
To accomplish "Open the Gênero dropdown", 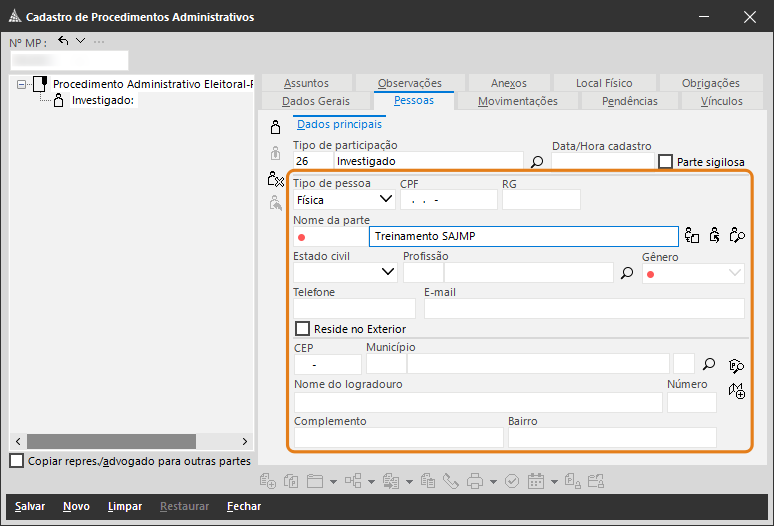I will (735, 273).
